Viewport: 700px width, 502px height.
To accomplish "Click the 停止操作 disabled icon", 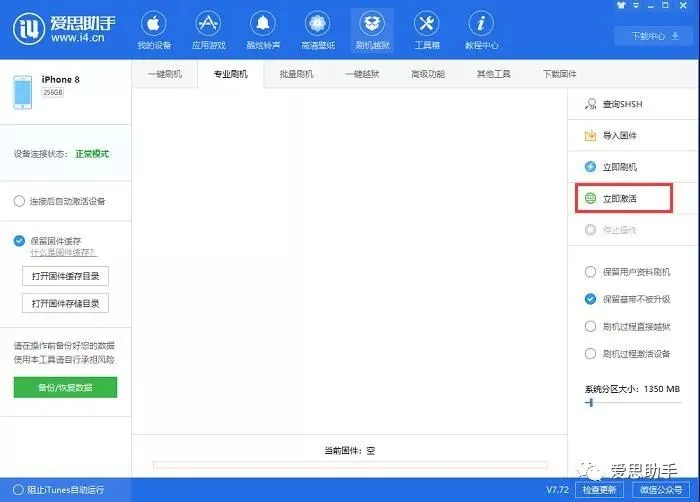I will coord(590,230).
